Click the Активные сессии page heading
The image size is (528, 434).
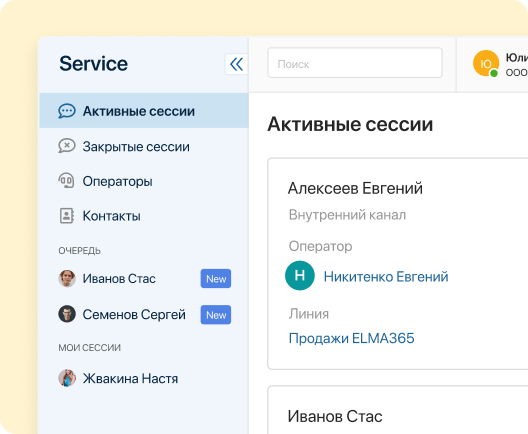click(x=350, y=124)
